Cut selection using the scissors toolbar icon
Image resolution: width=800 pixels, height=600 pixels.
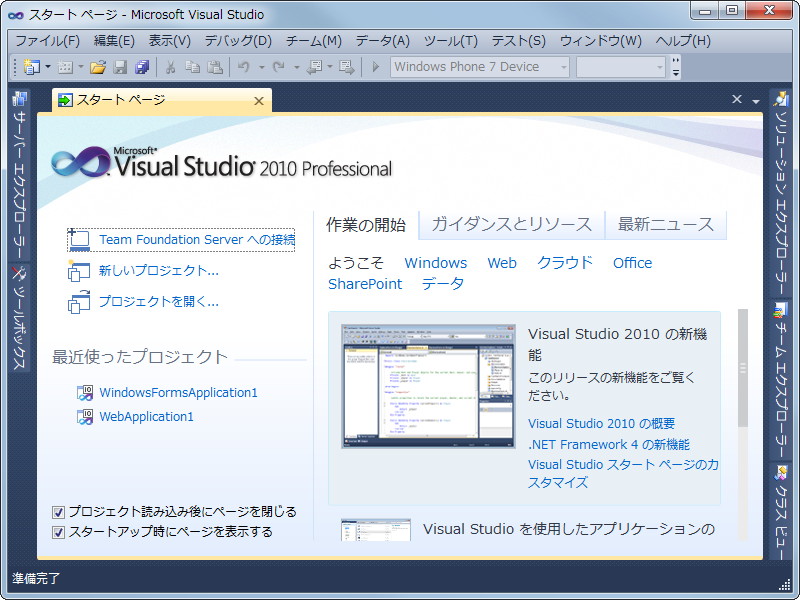171,67
